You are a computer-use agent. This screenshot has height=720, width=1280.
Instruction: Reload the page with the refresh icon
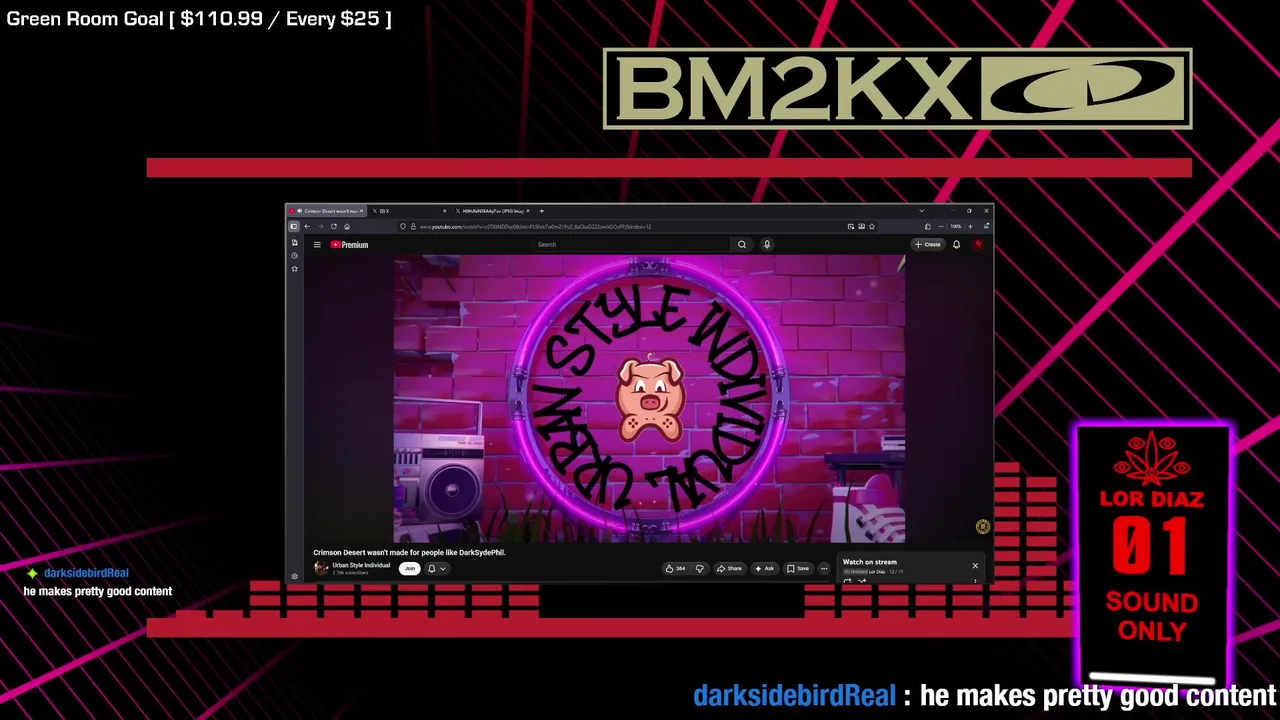tap(334, 226)
